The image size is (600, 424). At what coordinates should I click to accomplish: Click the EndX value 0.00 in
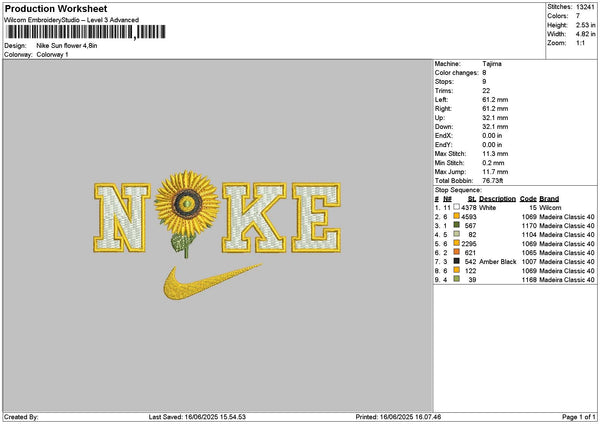point(492,135)
